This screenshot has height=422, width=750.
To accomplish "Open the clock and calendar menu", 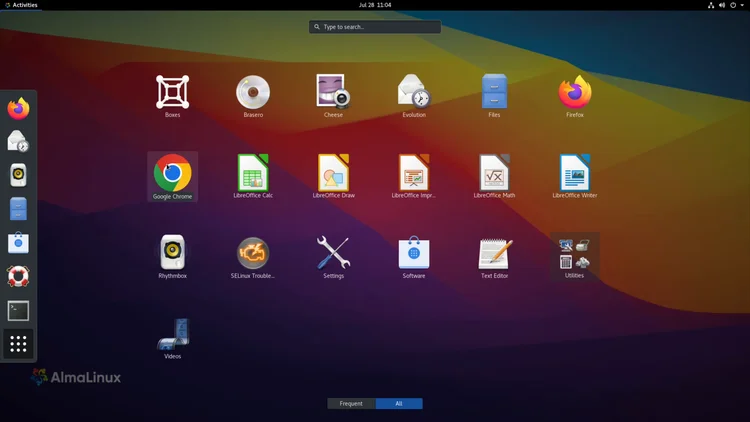I will 375,5.
